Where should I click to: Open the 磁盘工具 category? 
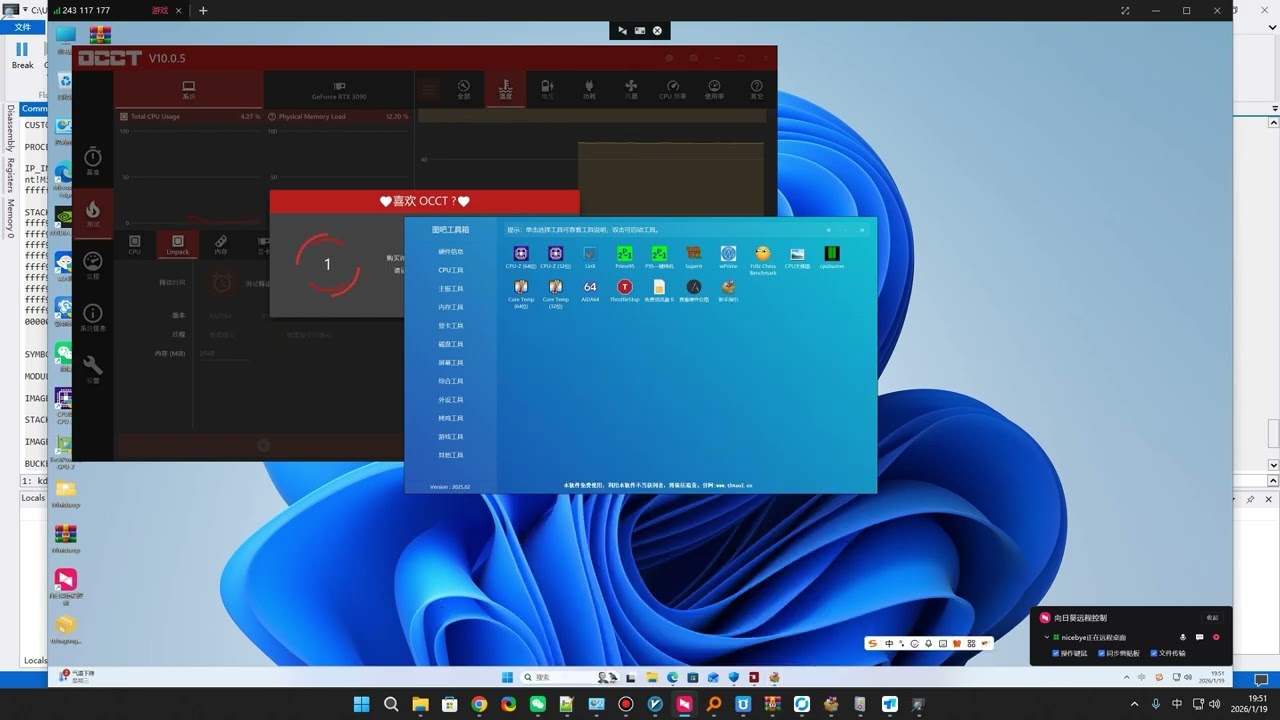tap(451, 344)
